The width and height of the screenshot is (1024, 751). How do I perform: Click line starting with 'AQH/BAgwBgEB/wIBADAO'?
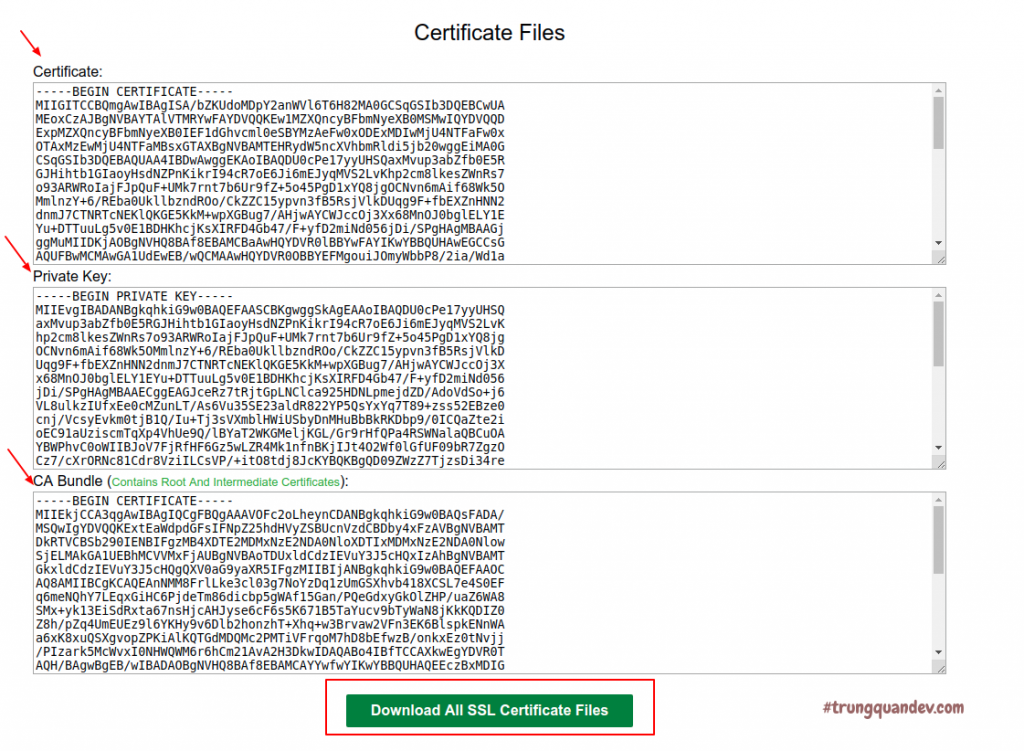(x=270, y=665)
